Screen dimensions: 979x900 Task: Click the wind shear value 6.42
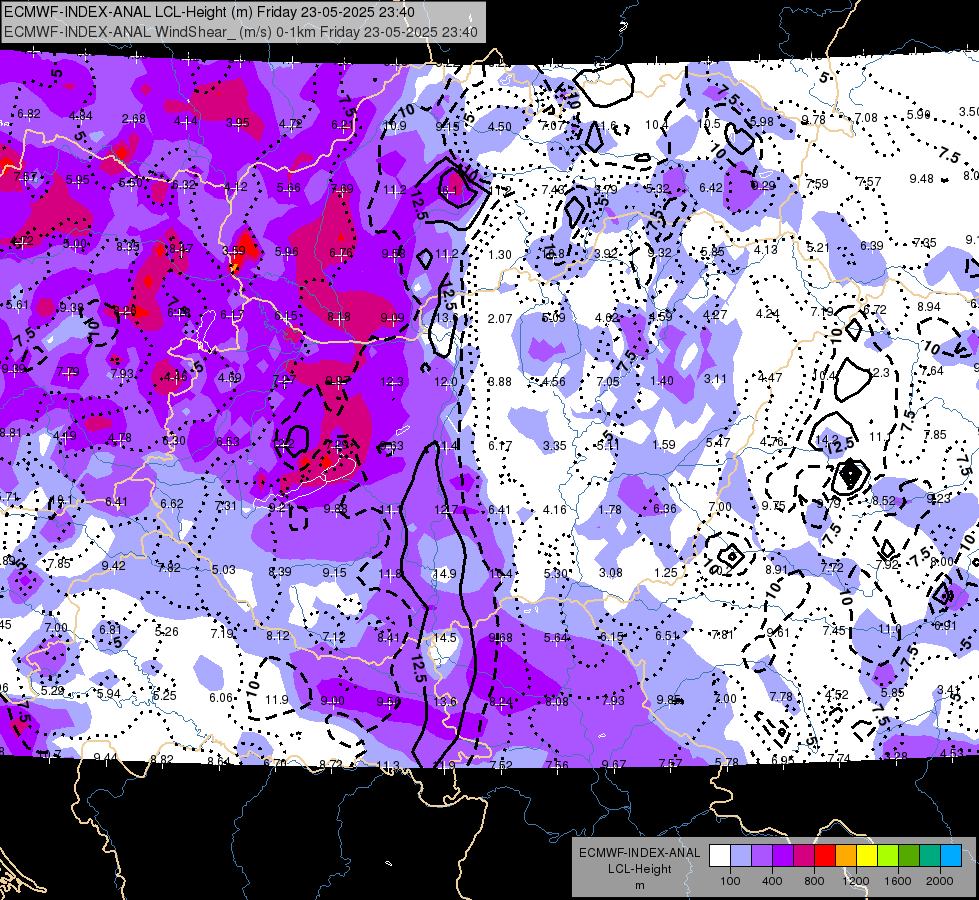pyautogui.click(x=711, y=187)
